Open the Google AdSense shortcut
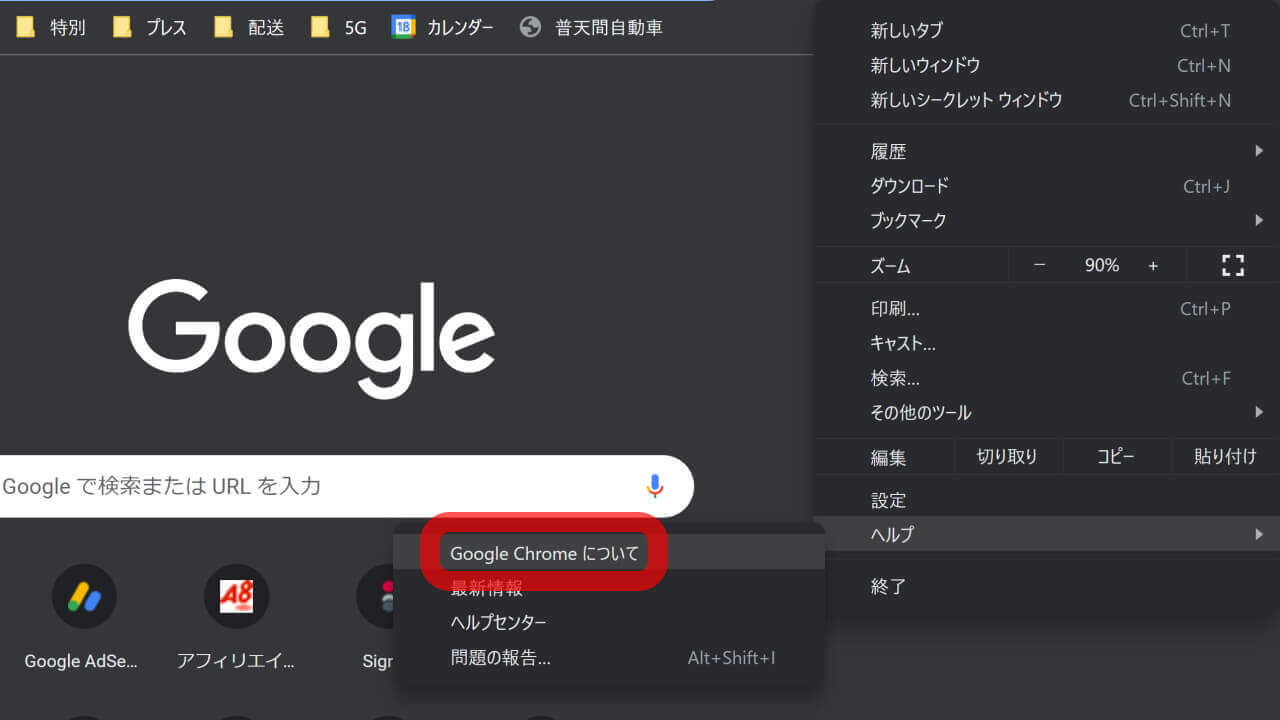 83,596
